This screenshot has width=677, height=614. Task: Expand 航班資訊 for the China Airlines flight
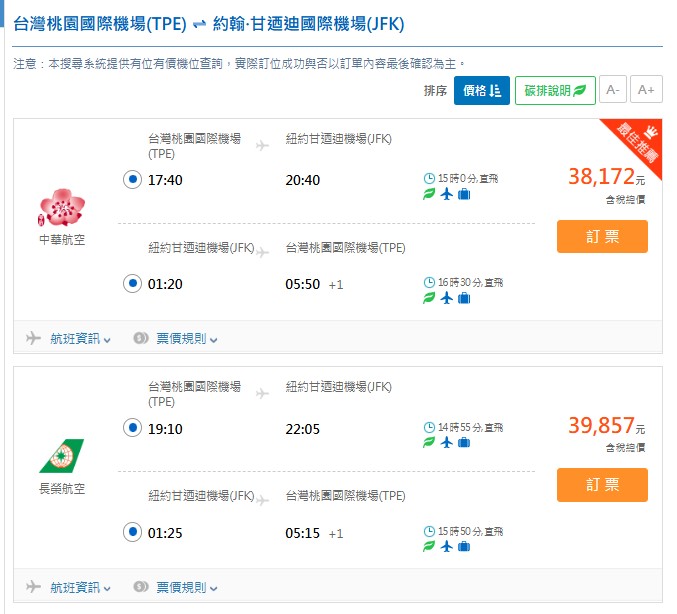point(80,338)
